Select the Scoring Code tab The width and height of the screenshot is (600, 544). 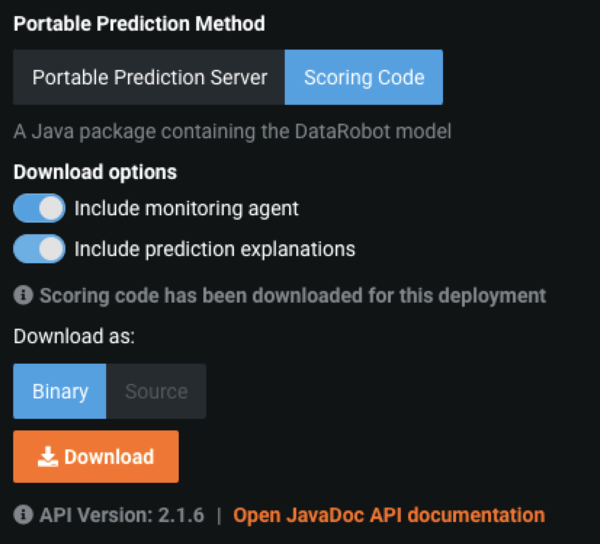pos(364,78)
